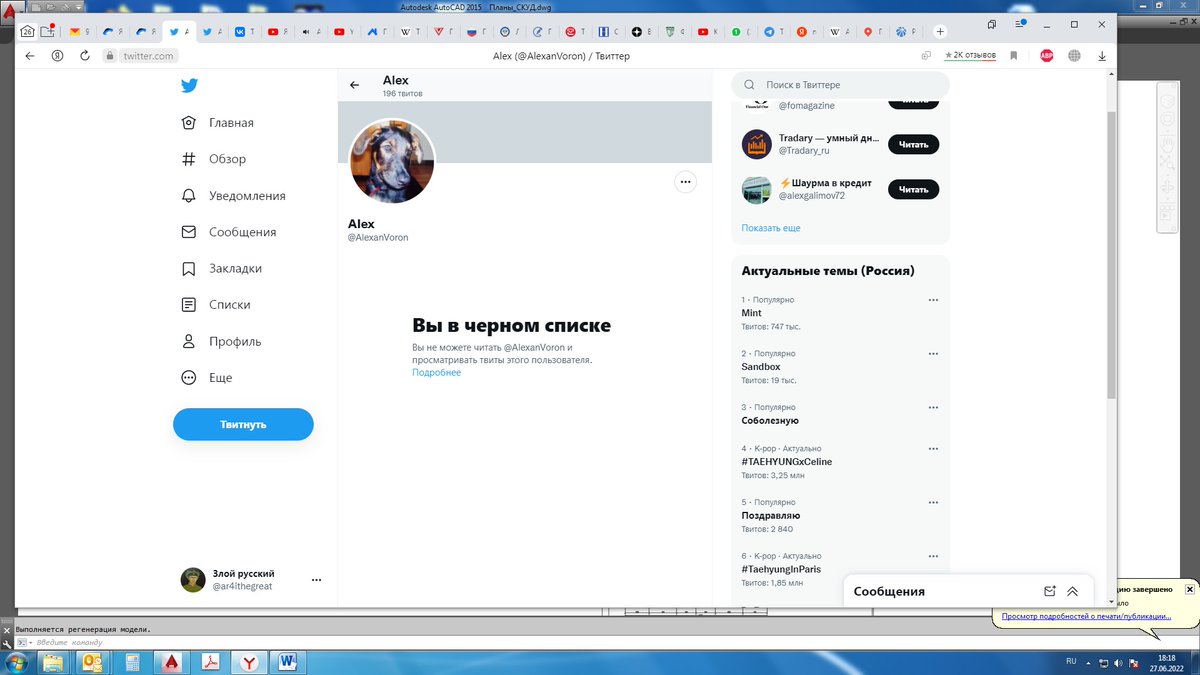Open Outlook from the taskbar

(93, 662)
